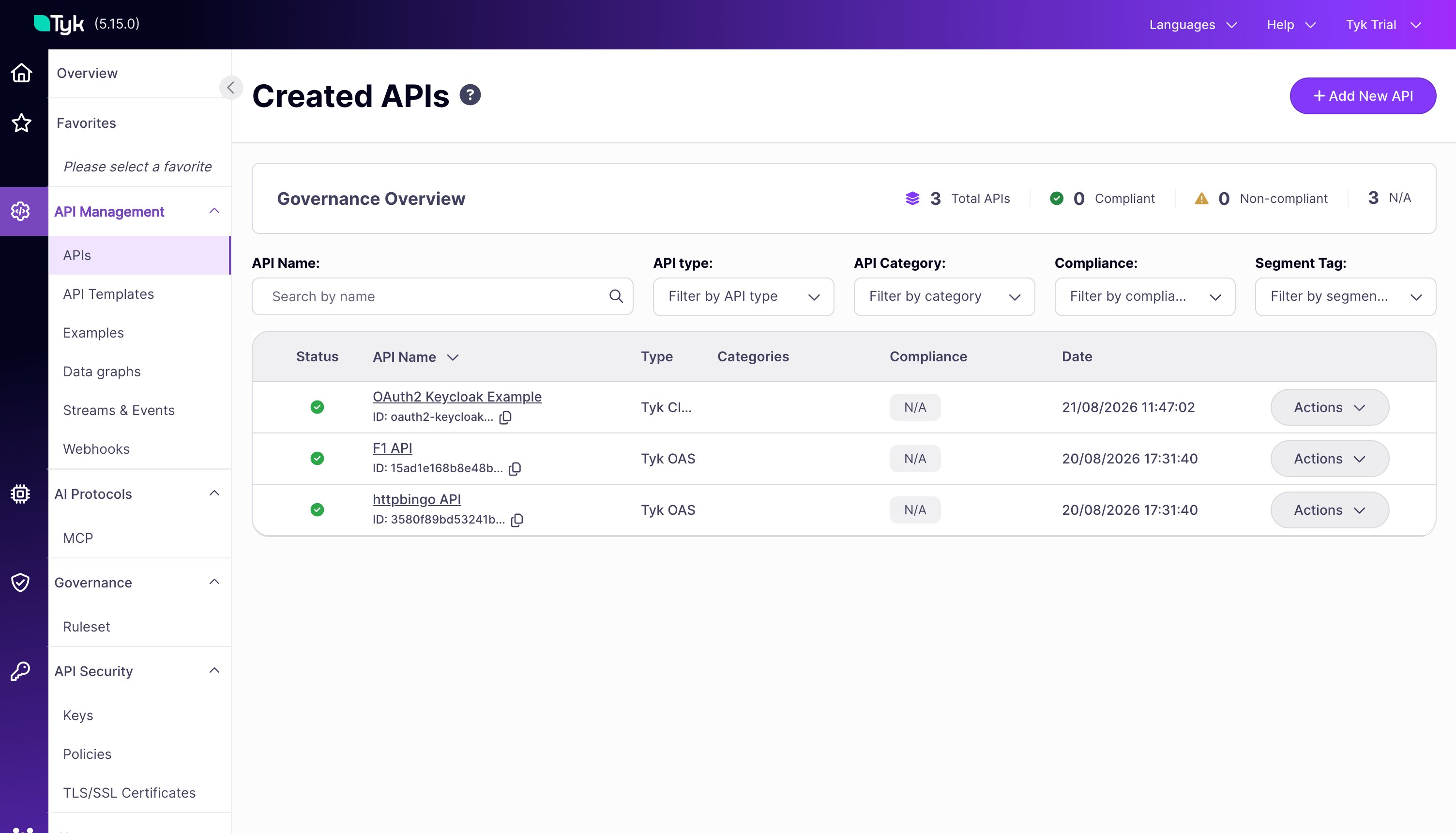Open TLS/SSL Certificates
This screenshot has height=833, width=1456.
pyautogui.click(x=129, y=793)
